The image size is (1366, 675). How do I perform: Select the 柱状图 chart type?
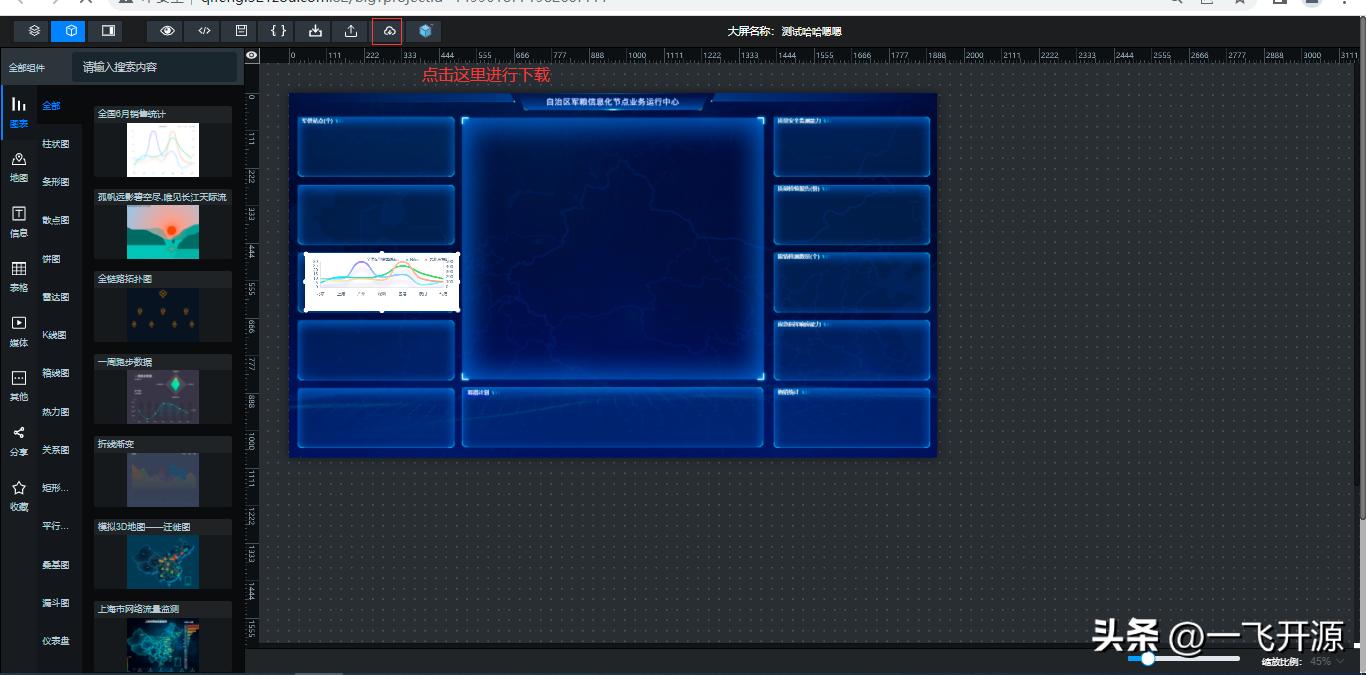56,143
